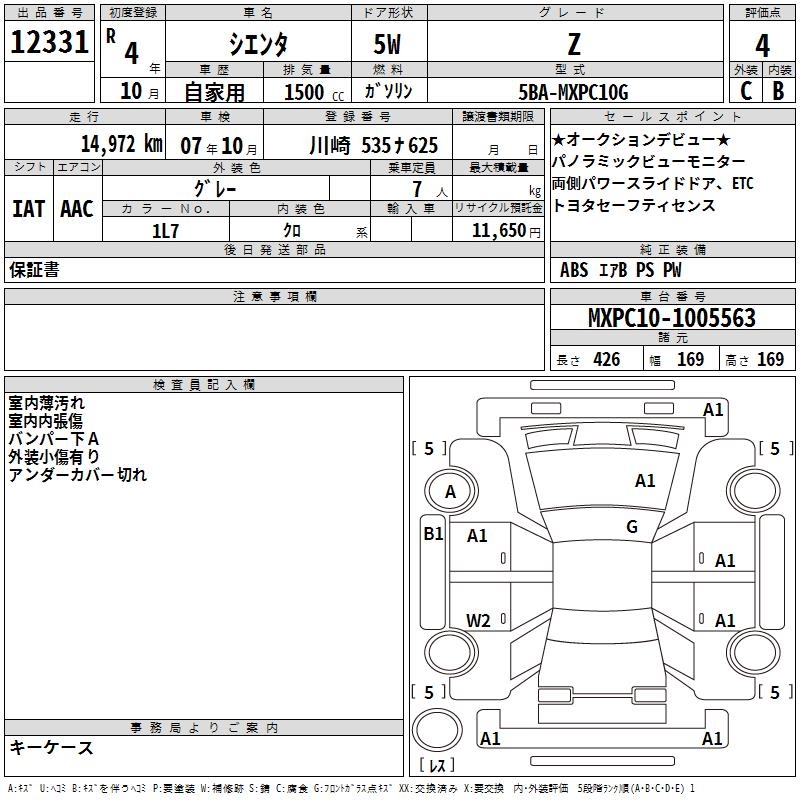This screenshot has height=800, width=800.
Task: Click overall evaluation score 4
Action: tap(762, 45)
